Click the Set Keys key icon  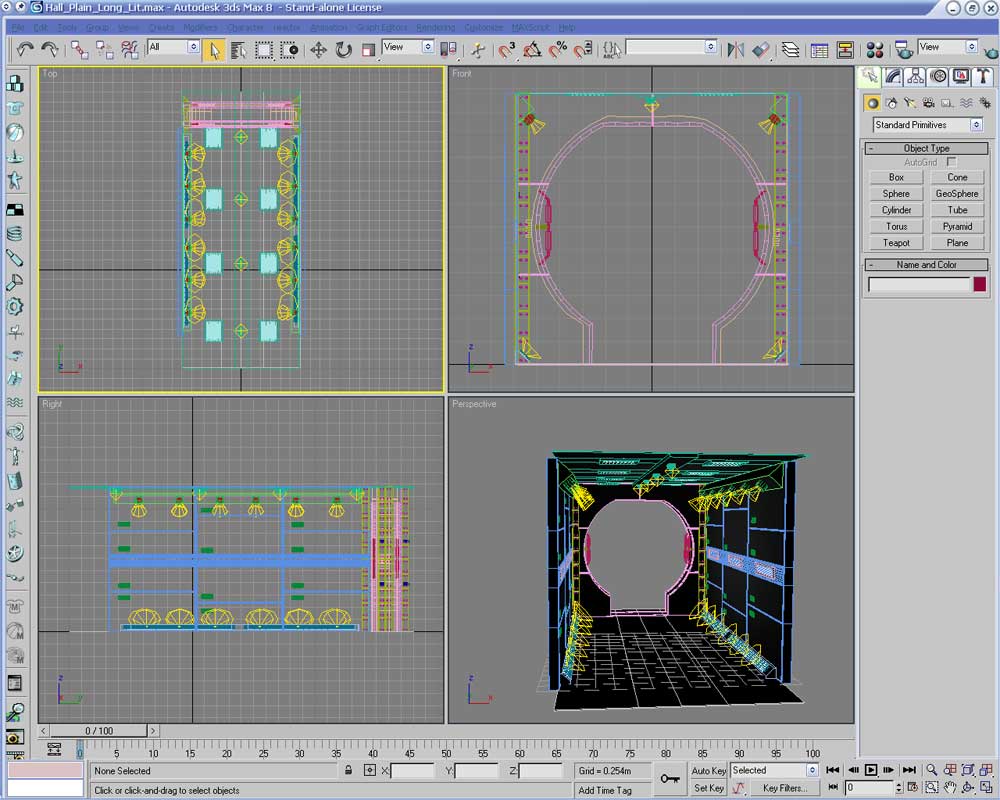coord(669,778)
